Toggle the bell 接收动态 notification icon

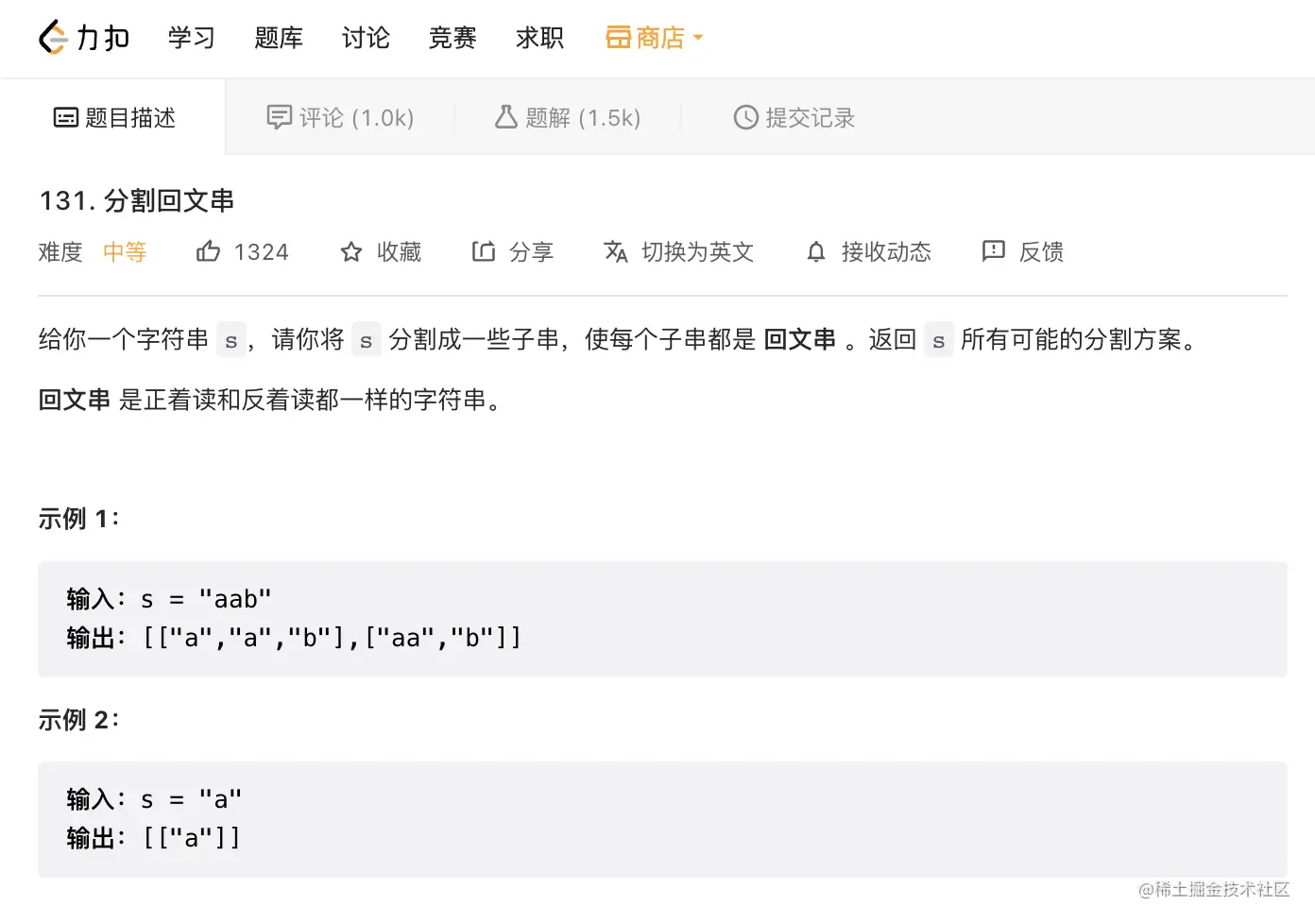[816, 252]
